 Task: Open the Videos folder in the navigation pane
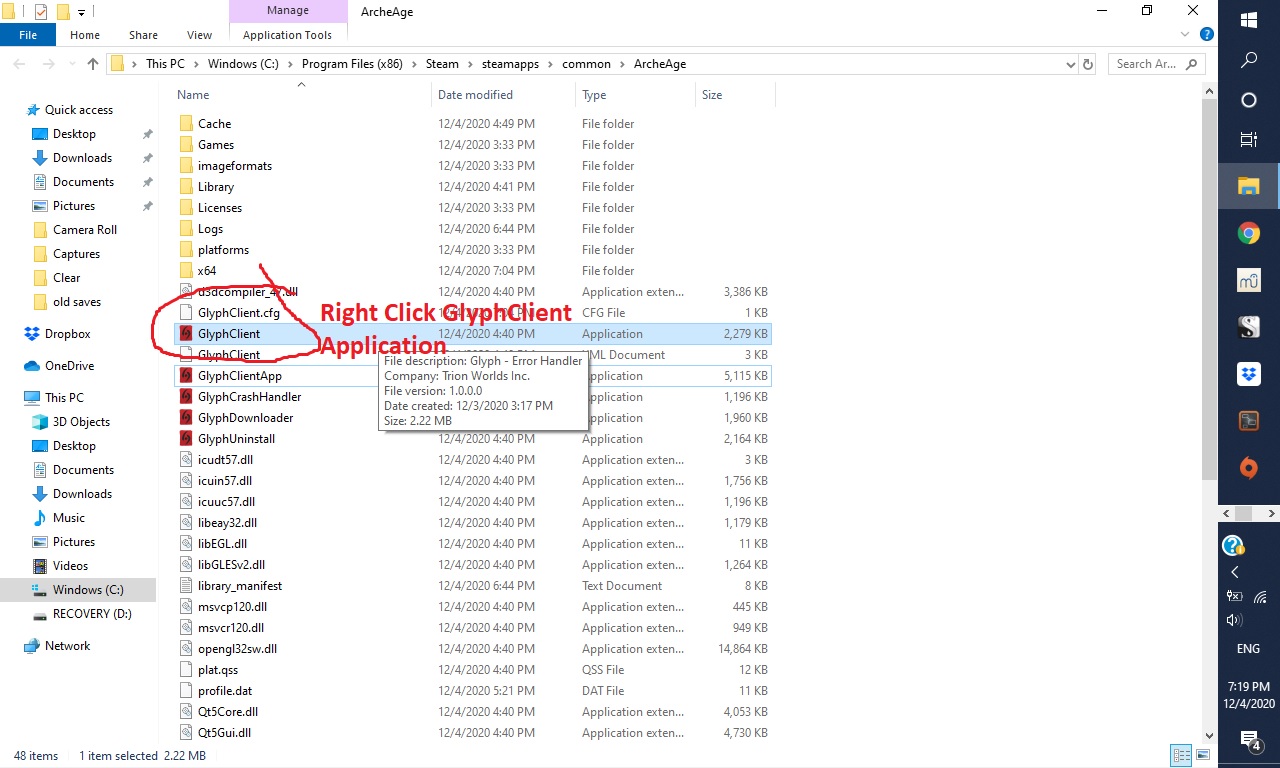point(70,566)
